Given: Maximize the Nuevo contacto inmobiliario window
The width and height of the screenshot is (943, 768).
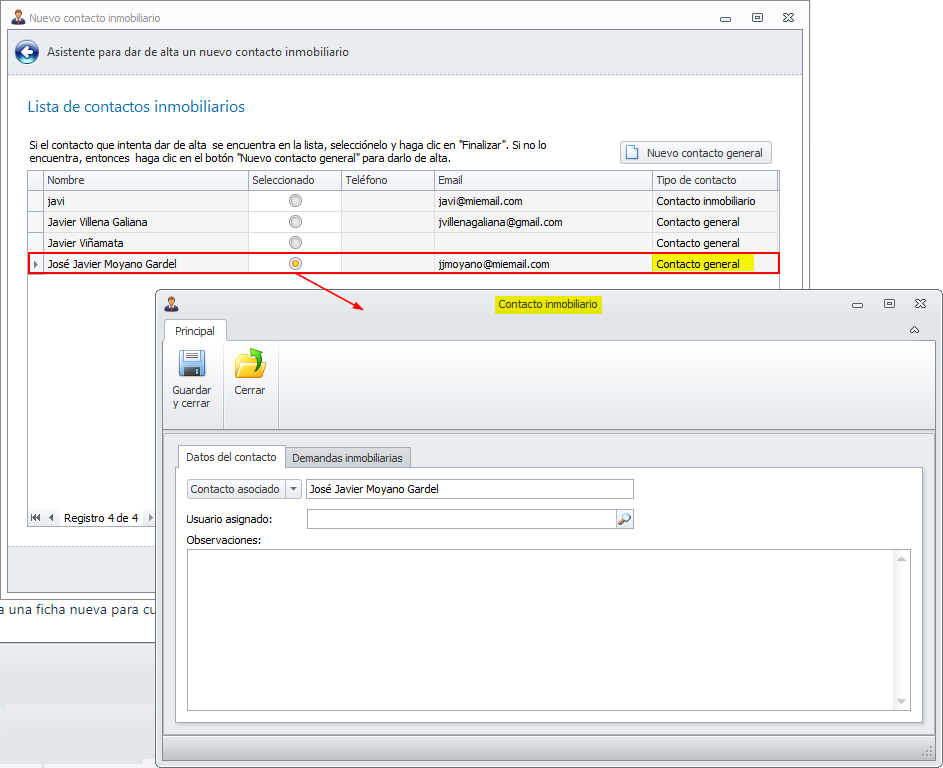Looking at the screenshot, I should 757,17.
